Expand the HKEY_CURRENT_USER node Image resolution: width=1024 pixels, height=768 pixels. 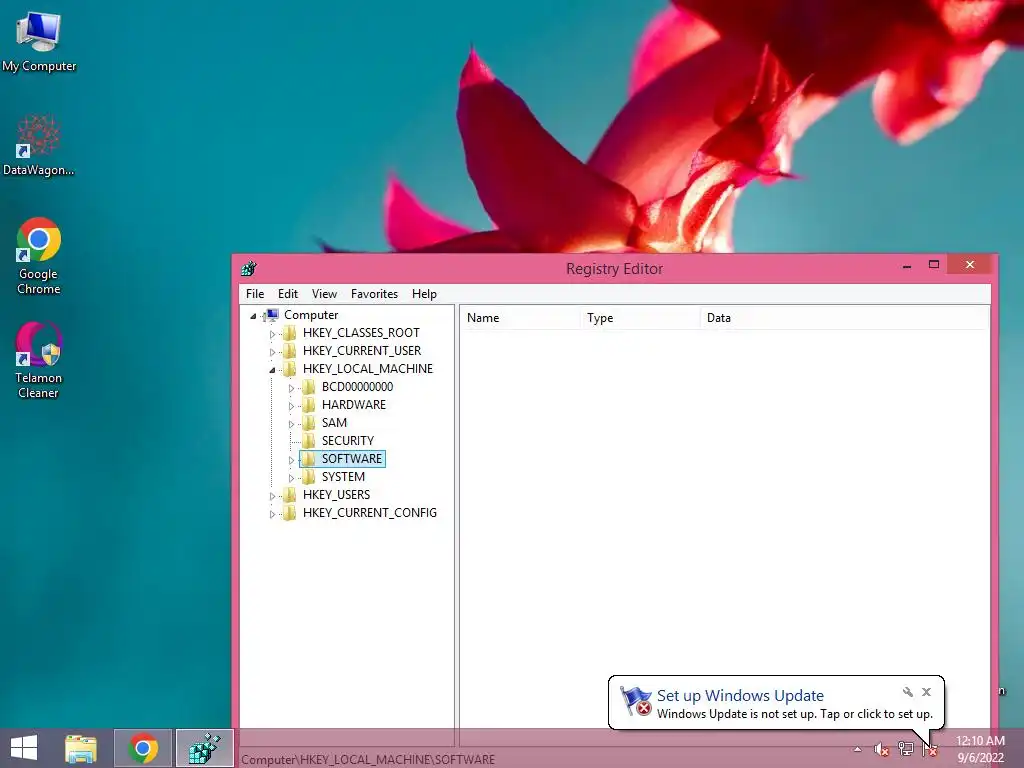272,352
